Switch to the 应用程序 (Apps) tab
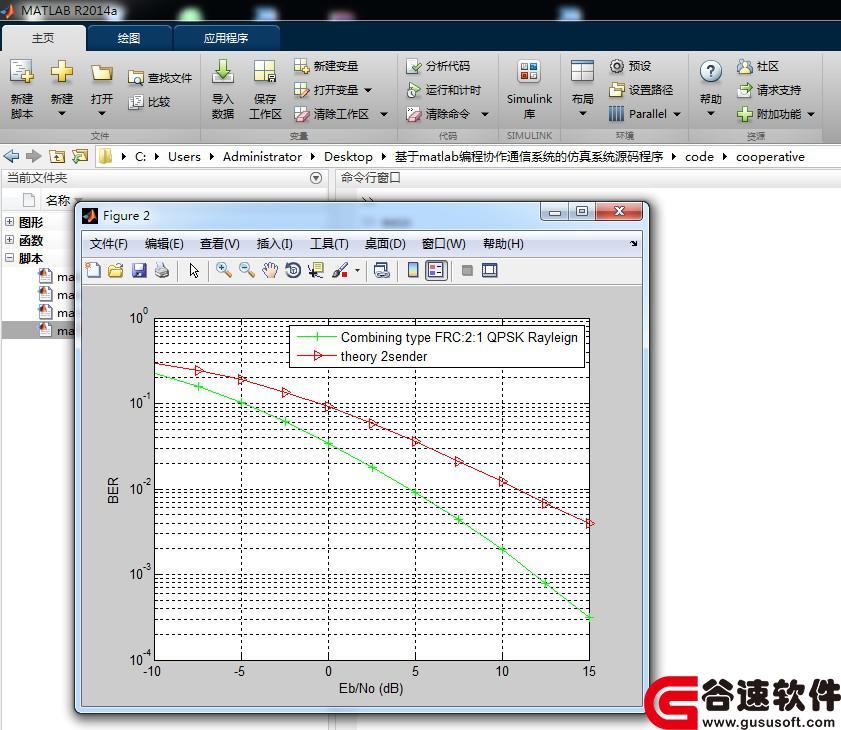 226,38
